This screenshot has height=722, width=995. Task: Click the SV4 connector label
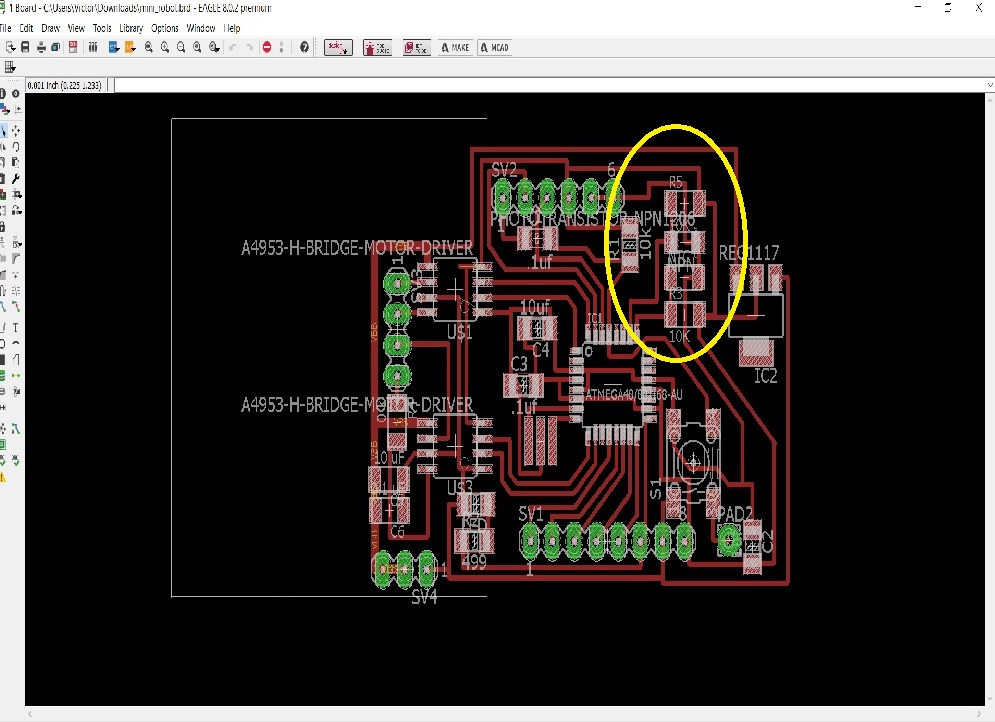pyautogui.click(x=425, y=597)
